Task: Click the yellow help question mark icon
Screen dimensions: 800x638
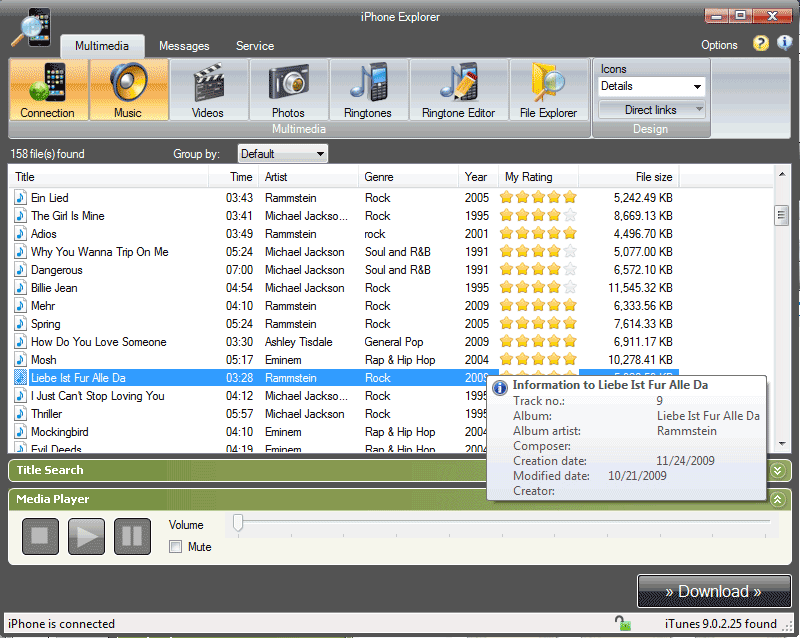Action: pos(760,43)
